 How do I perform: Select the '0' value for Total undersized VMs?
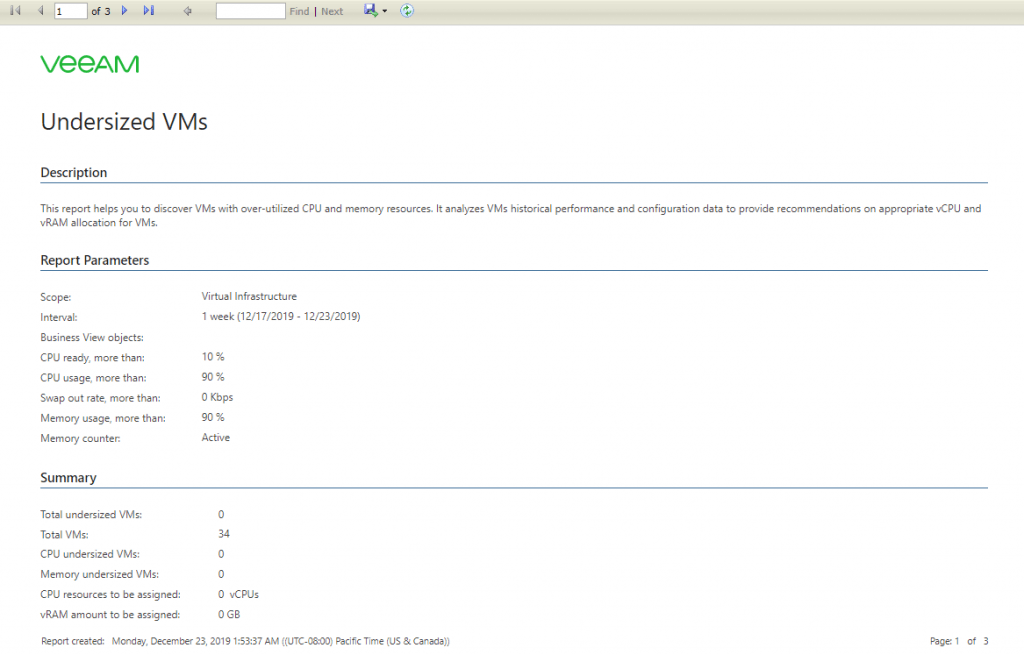tap(221, 515)
